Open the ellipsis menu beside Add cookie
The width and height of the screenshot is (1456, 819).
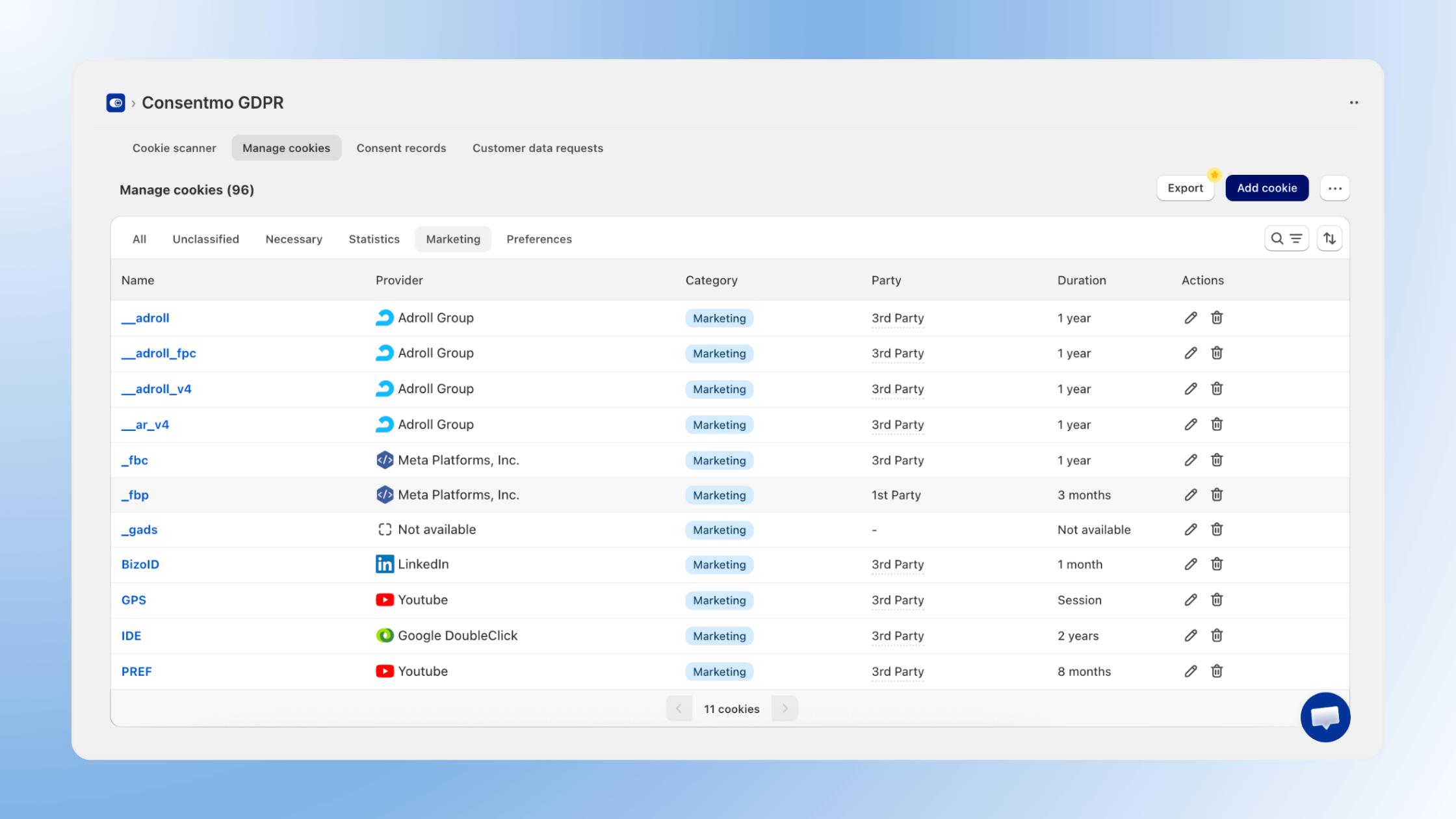(x=1335, y=188)
